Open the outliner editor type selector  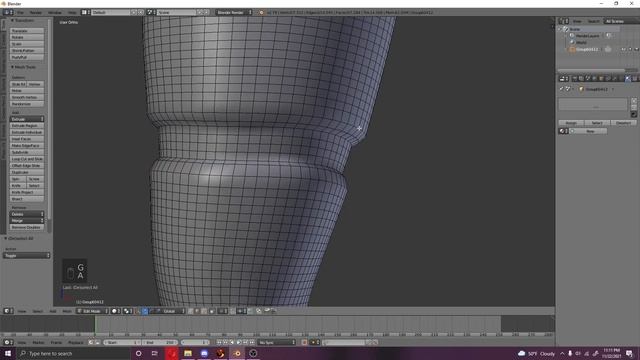(563, 21)
